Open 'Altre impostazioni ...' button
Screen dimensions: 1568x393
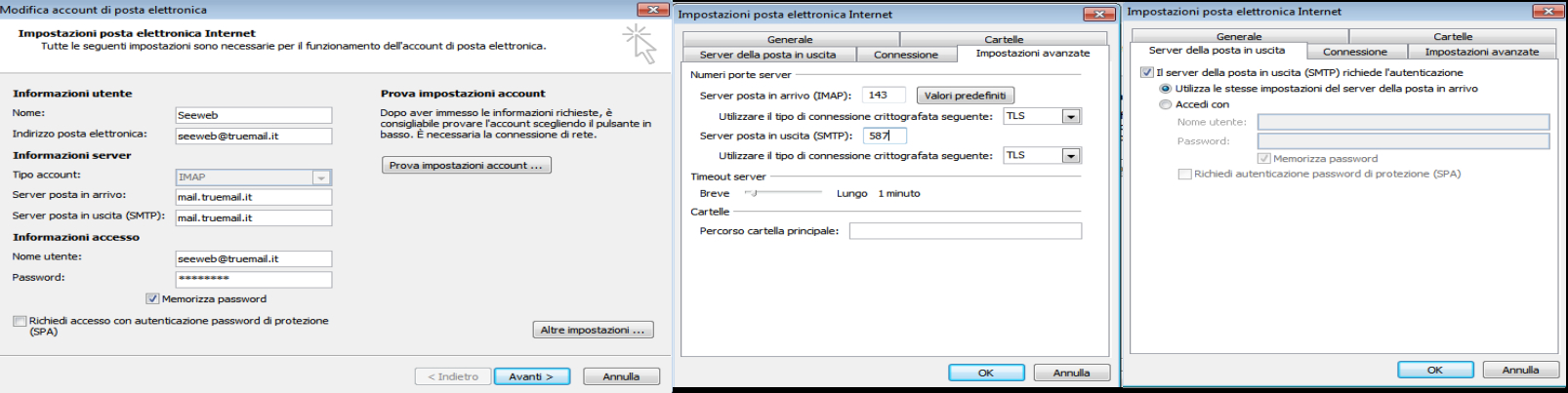click(593, 330)
